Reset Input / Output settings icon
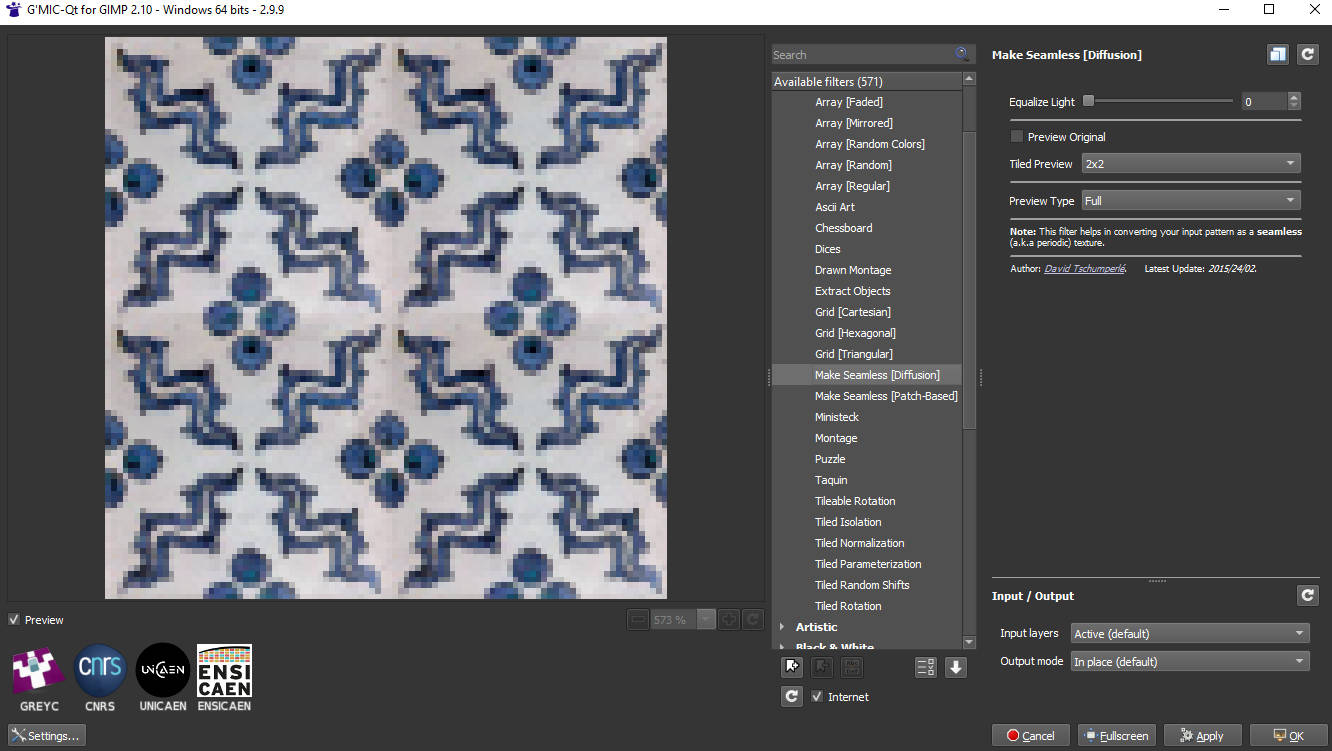 pyautogui.click(x=1307, y=596)
